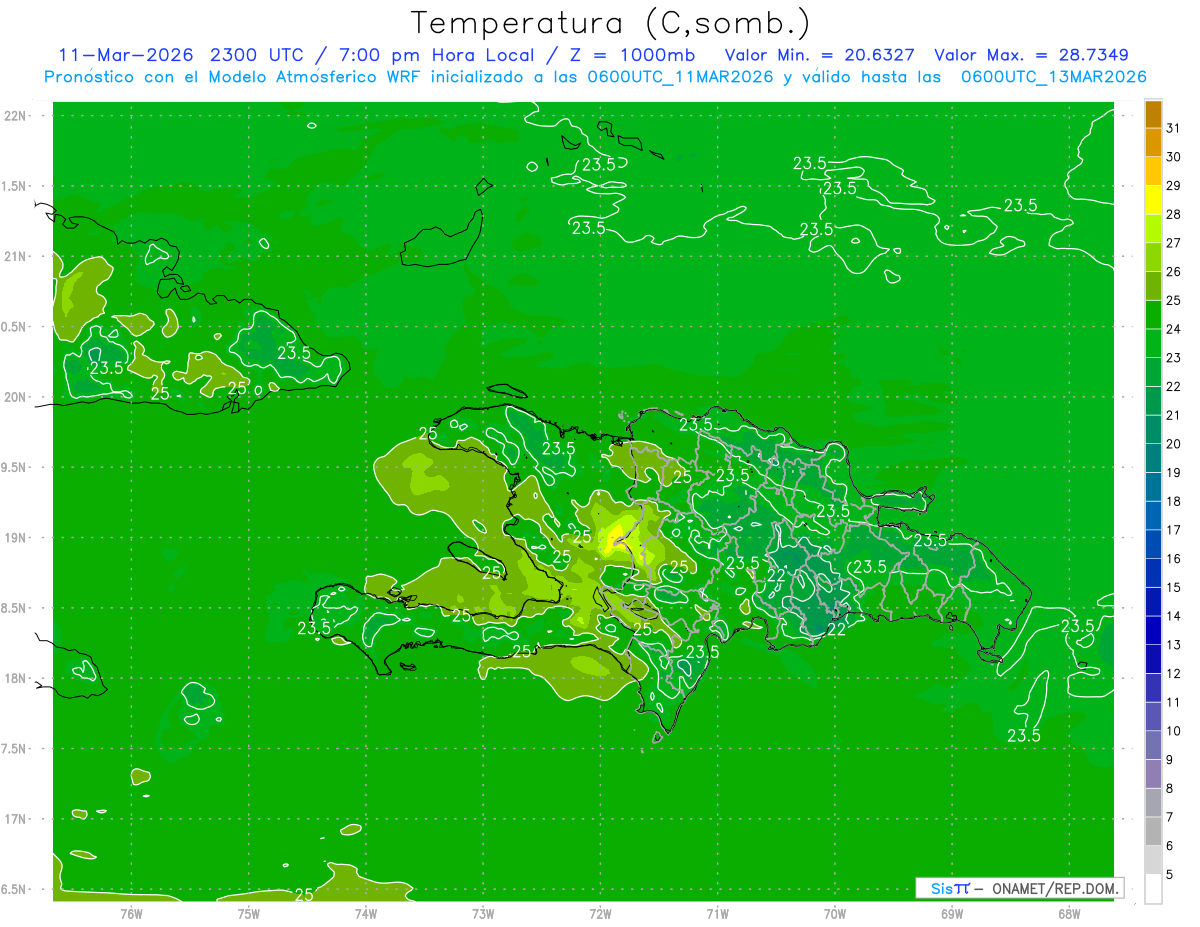Click the '21N' latitude axis label
Viewport: 1200px width, 927px height.
tap(17, 257)
